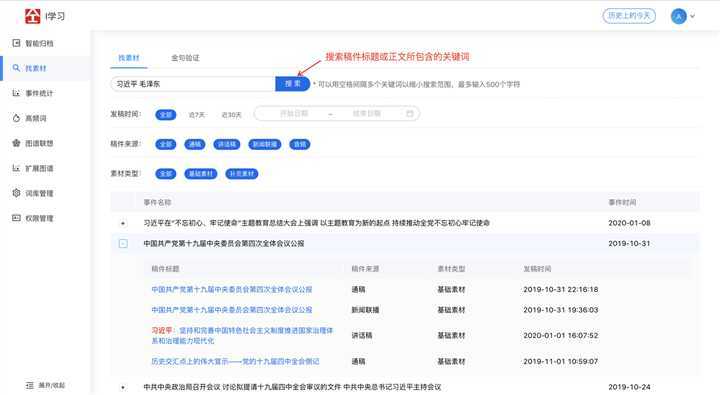Expand the 中共中央政治局召开会议 event row
The height and width of the screenshot is (395, 720).
tap(123, 387)
